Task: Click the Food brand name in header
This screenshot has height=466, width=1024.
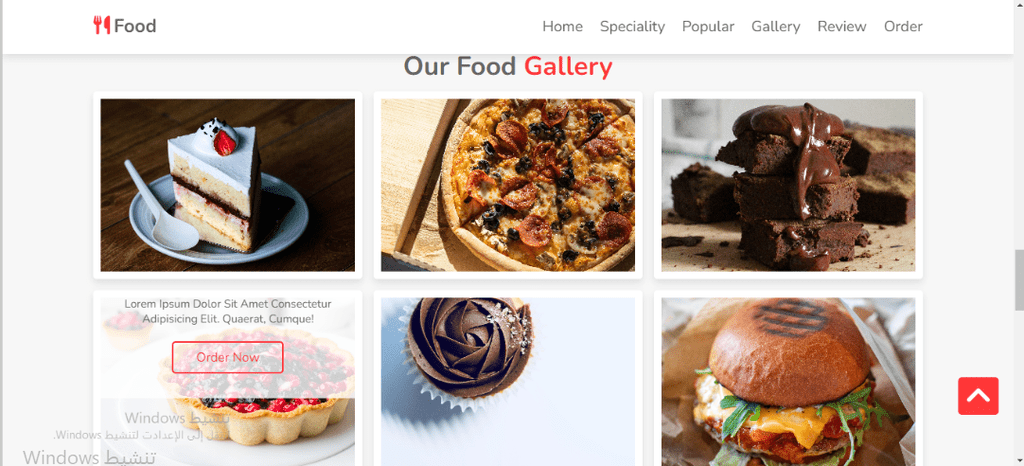Action: [135, 26]
